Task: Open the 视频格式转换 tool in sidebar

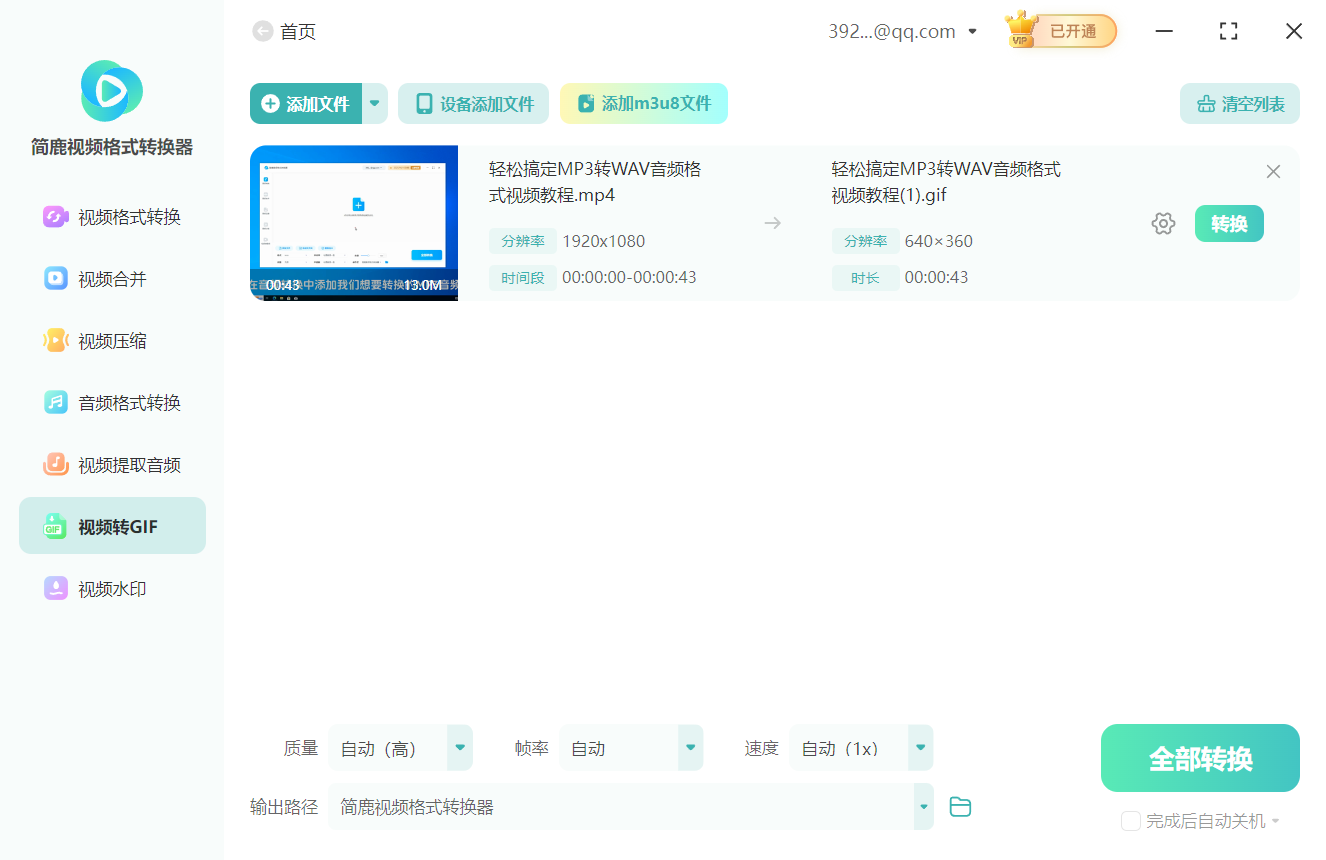Action: click(x=112, y=216)
